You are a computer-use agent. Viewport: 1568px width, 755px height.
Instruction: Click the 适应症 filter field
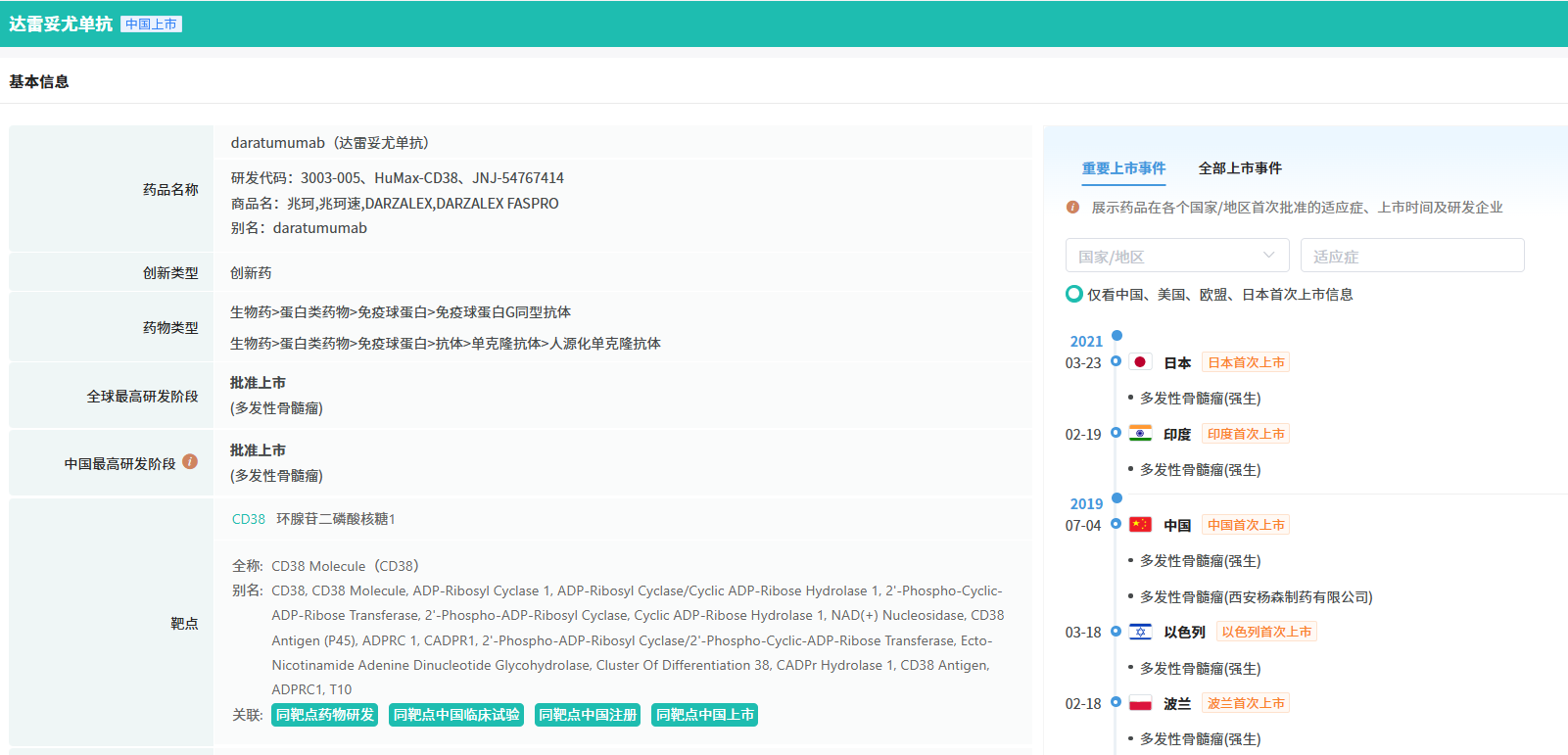pos(1411,256)
